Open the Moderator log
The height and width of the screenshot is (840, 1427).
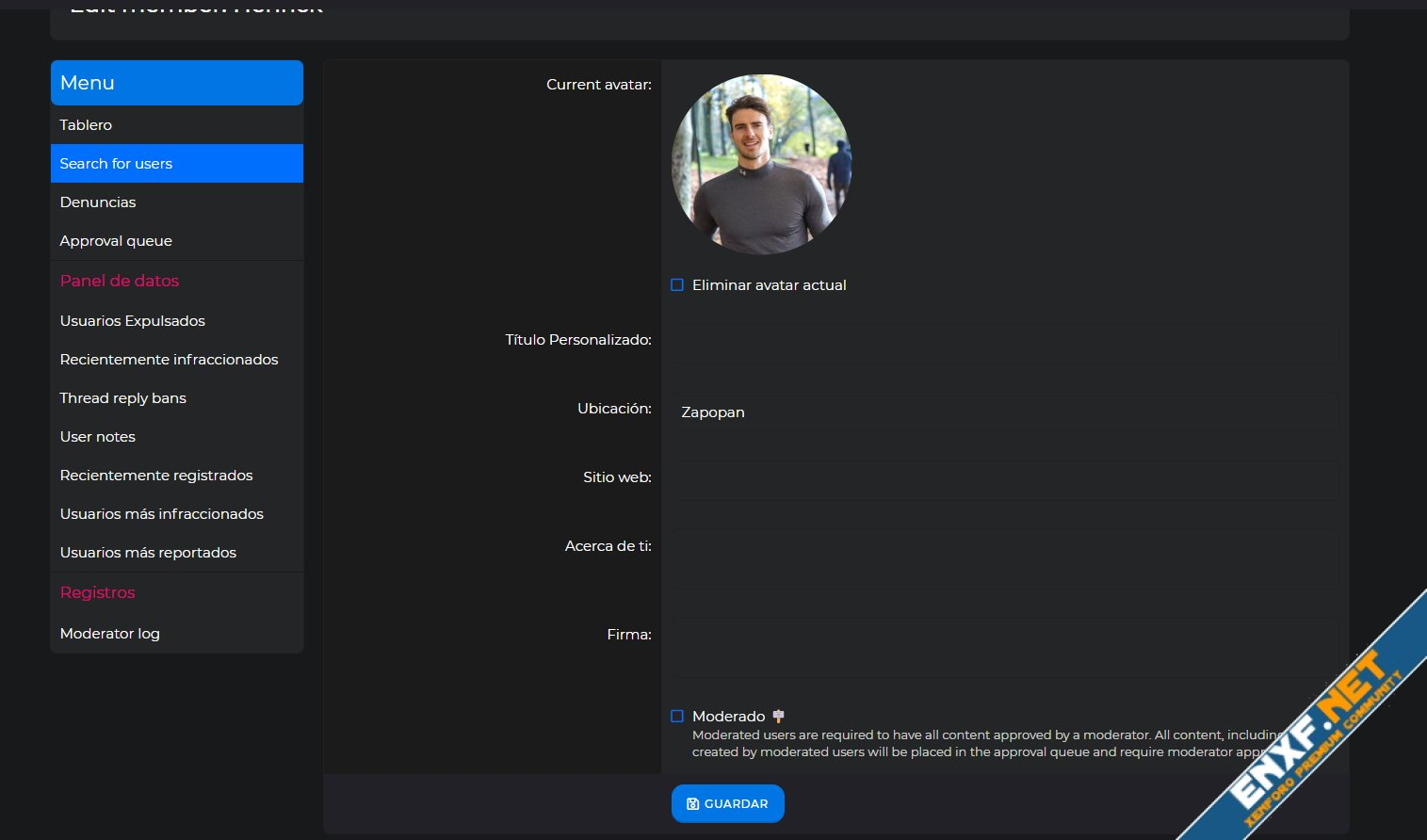[x=177, y=633]
